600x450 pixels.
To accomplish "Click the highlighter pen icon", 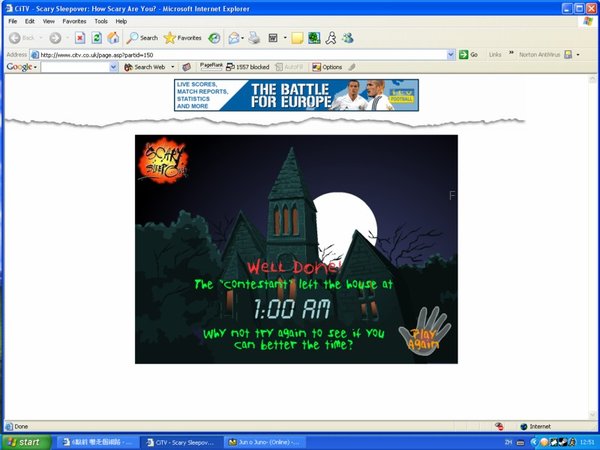I will [x=352, y=67].
